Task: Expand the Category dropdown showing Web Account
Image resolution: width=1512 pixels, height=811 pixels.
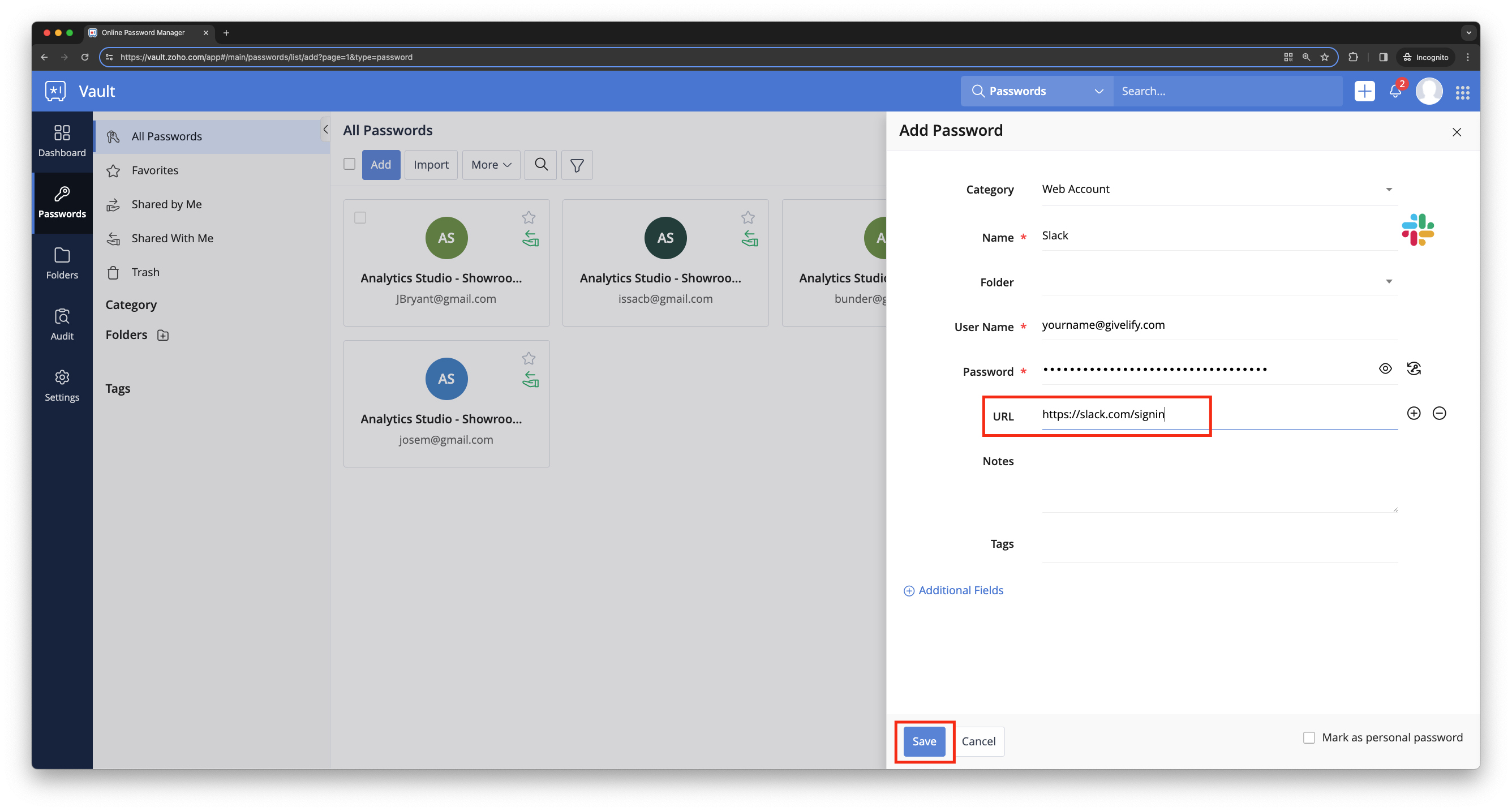Action: pos(1219,189)
